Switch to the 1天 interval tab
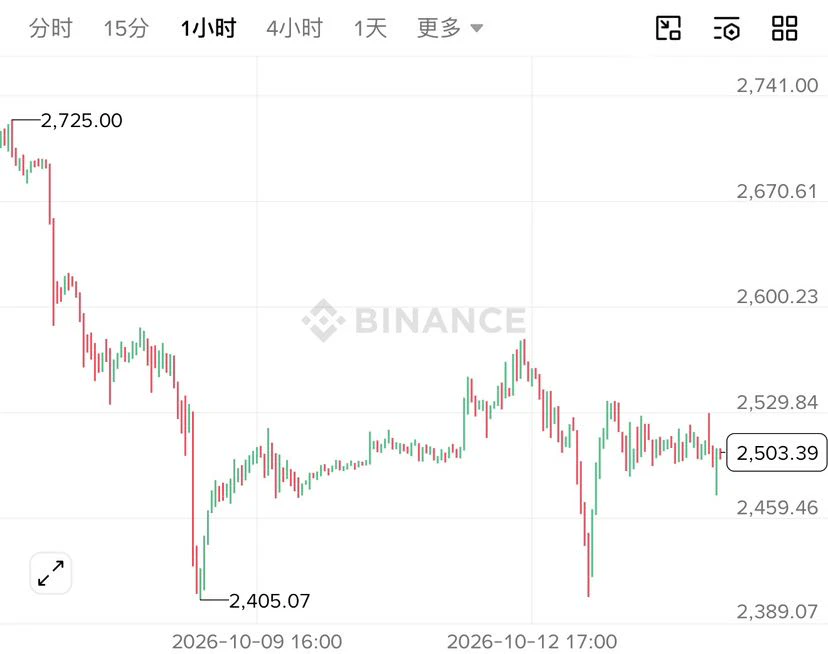 coord(370,28)
